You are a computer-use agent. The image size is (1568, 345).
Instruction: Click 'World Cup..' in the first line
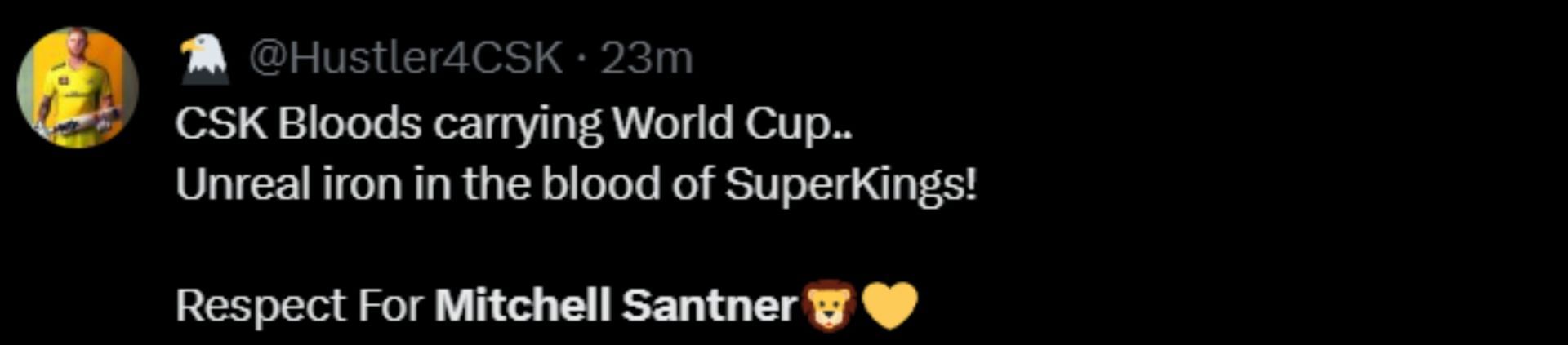click(733, 125)
